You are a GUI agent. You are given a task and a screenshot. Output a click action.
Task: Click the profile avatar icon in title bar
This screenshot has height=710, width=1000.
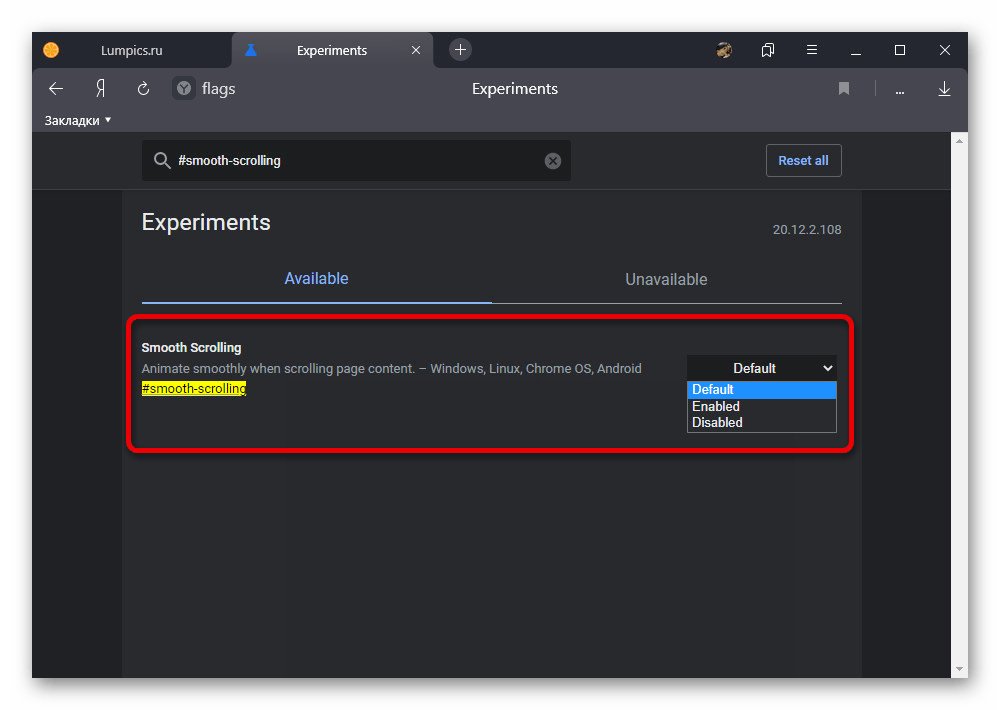pyautogui.click(x=724, y=50)
